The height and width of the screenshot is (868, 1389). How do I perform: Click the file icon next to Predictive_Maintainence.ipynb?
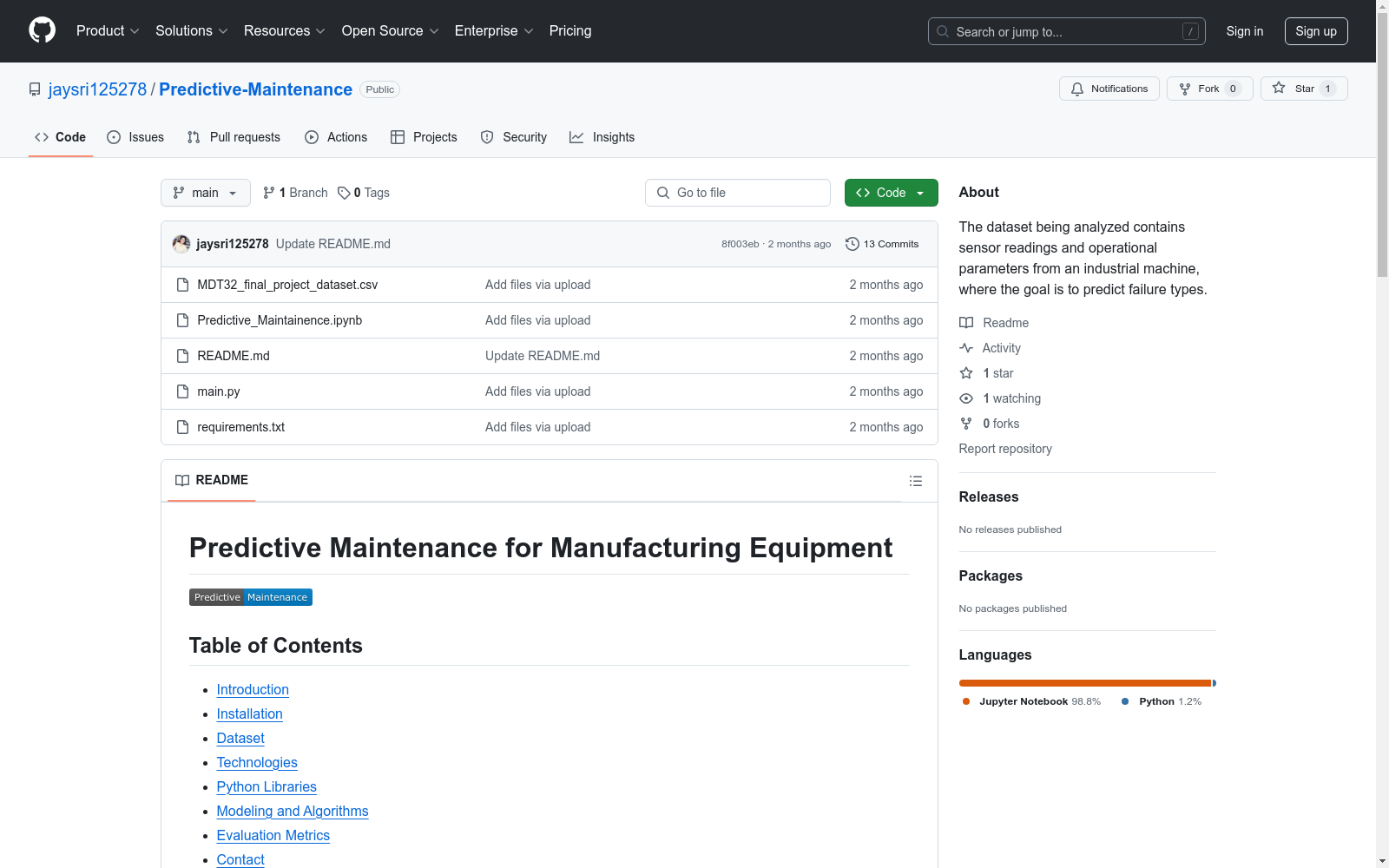tap(182, 320)
